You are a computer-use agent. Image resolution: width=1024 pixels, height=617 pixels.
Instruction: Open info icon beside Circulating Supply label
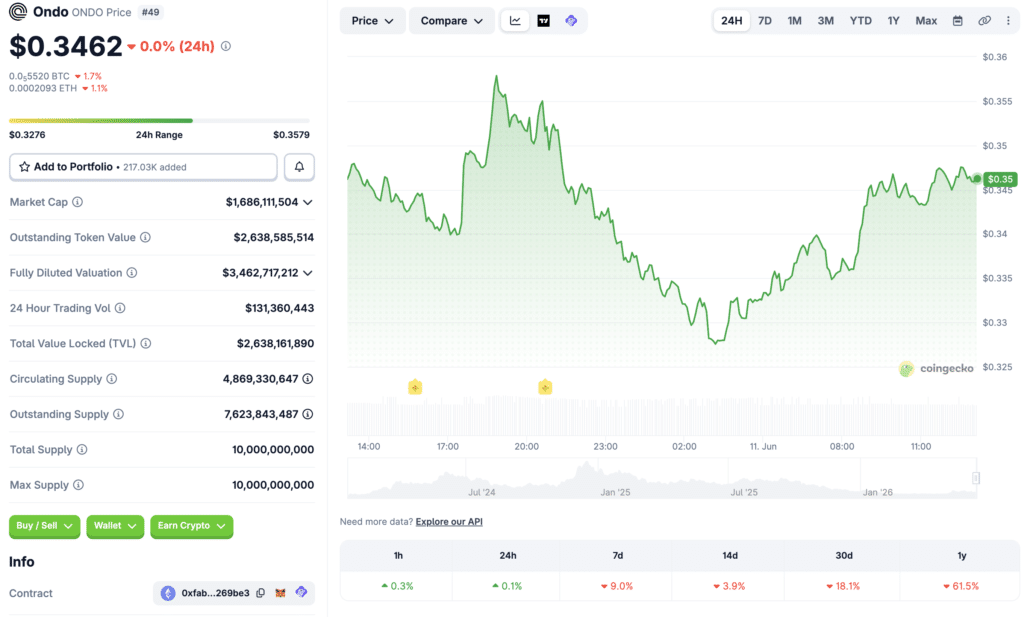pyautogui.click(x=112, y=379)
